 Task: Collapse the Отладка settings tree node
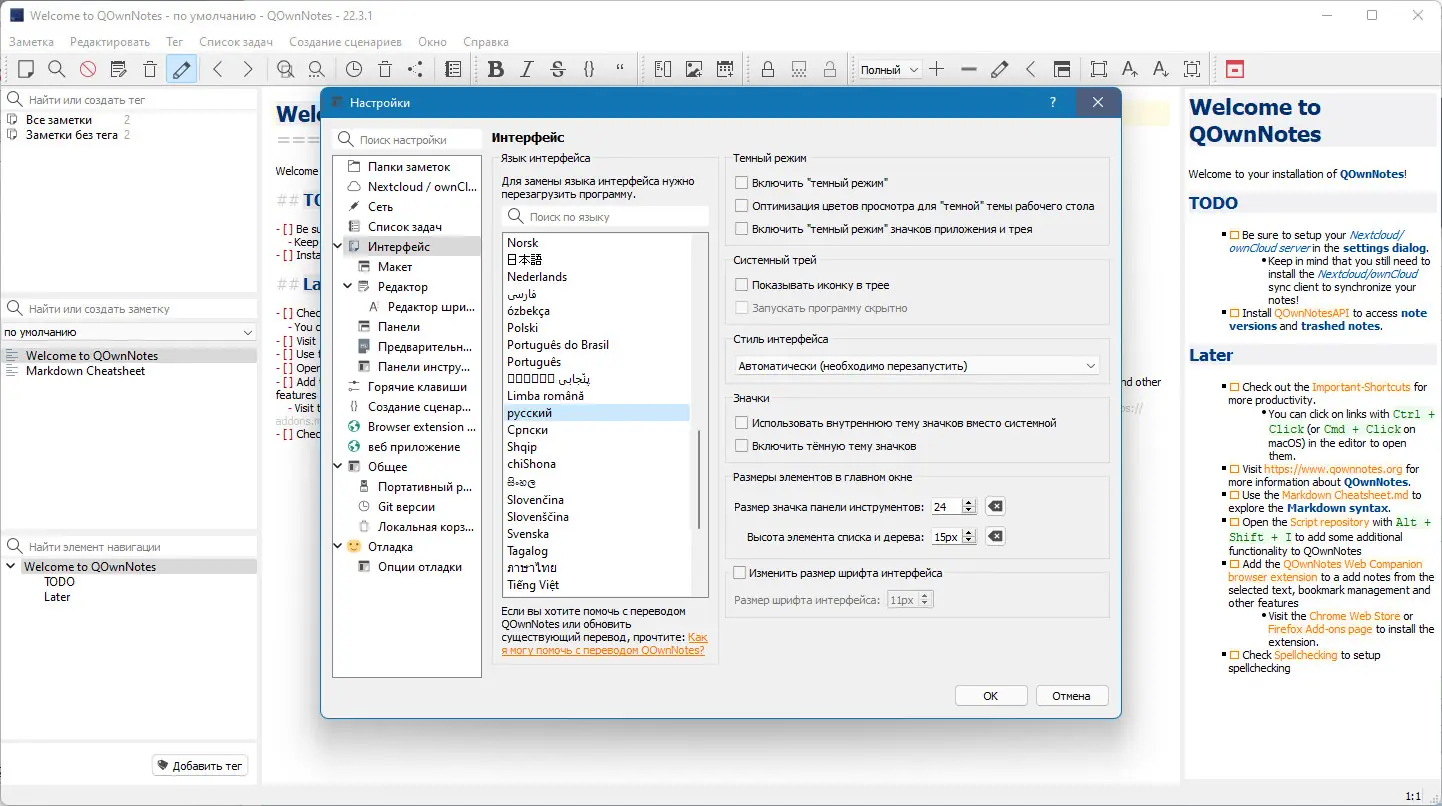[339, 547]
